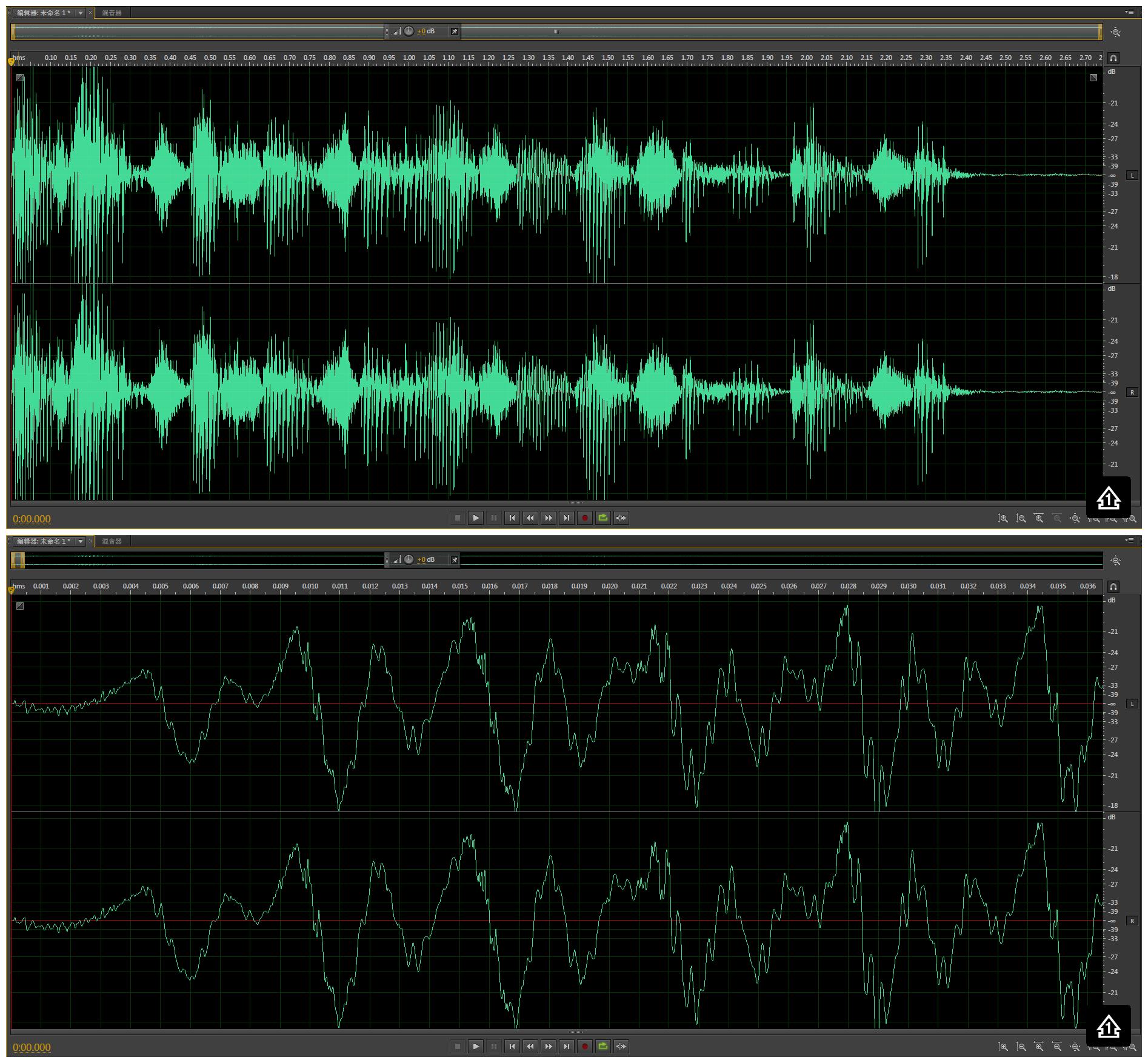Click the upper navigator overview bar grip

556,32
